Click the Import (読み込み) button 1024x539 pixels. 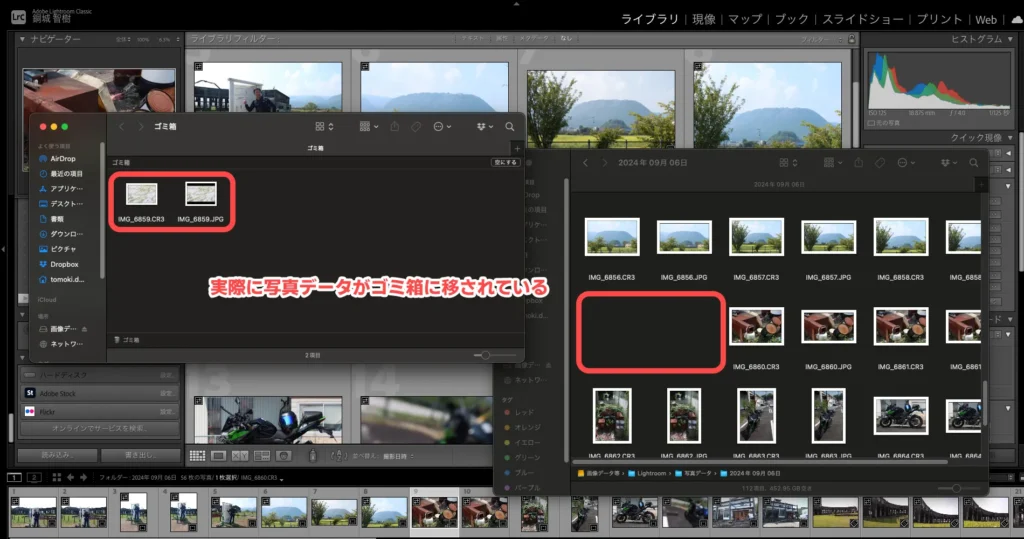click(58, 455)
